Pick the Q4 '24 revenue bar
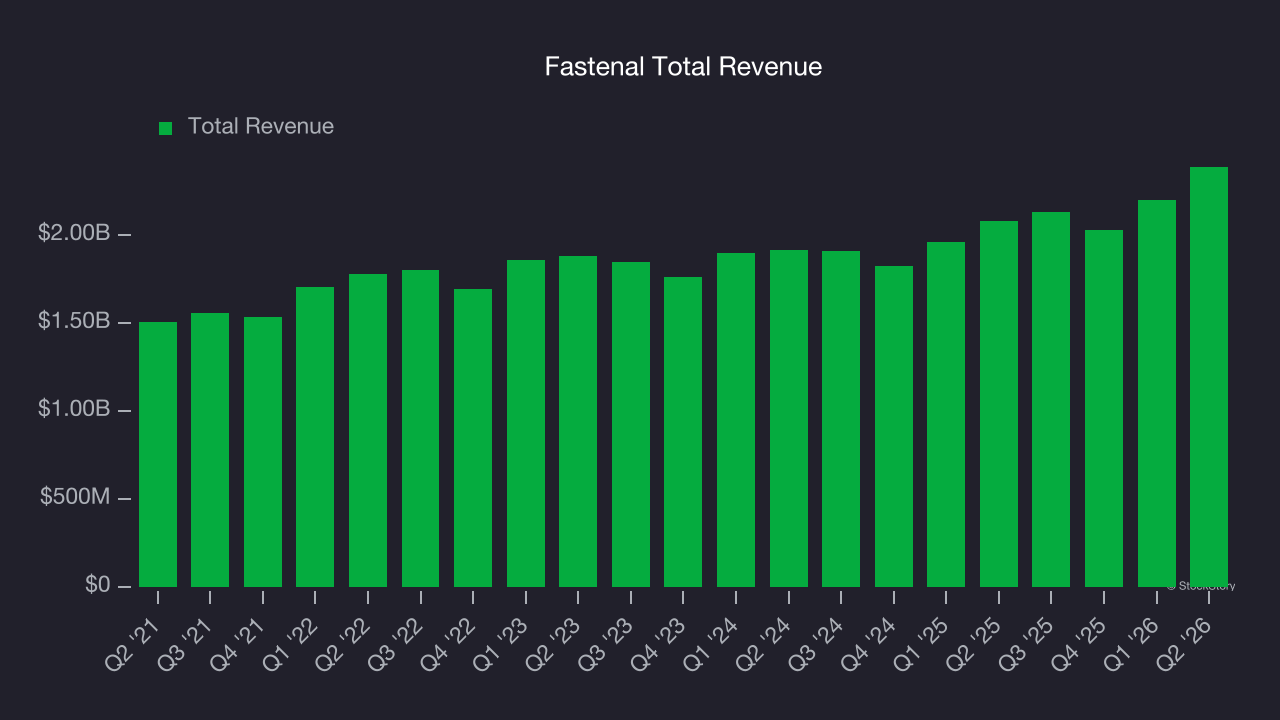The height and width of the screenshot is (720, 1280). (x=894, y=426)
